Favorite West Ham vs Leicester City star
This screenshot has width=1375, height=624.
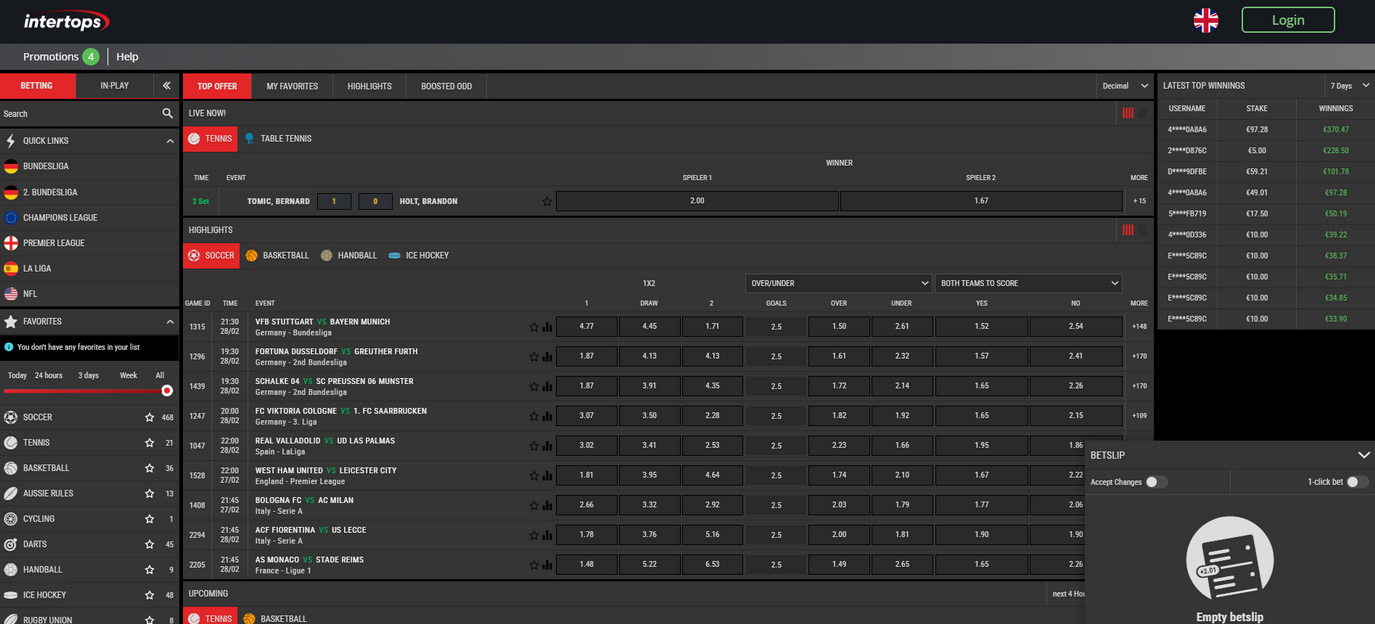[534, 476]
